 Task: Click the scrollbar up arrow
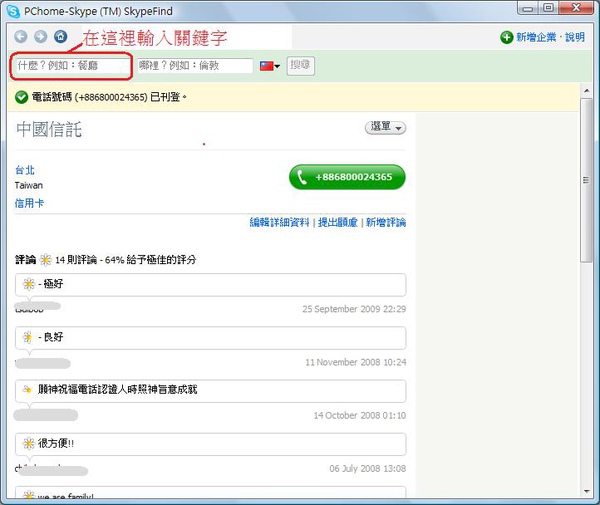586,91
